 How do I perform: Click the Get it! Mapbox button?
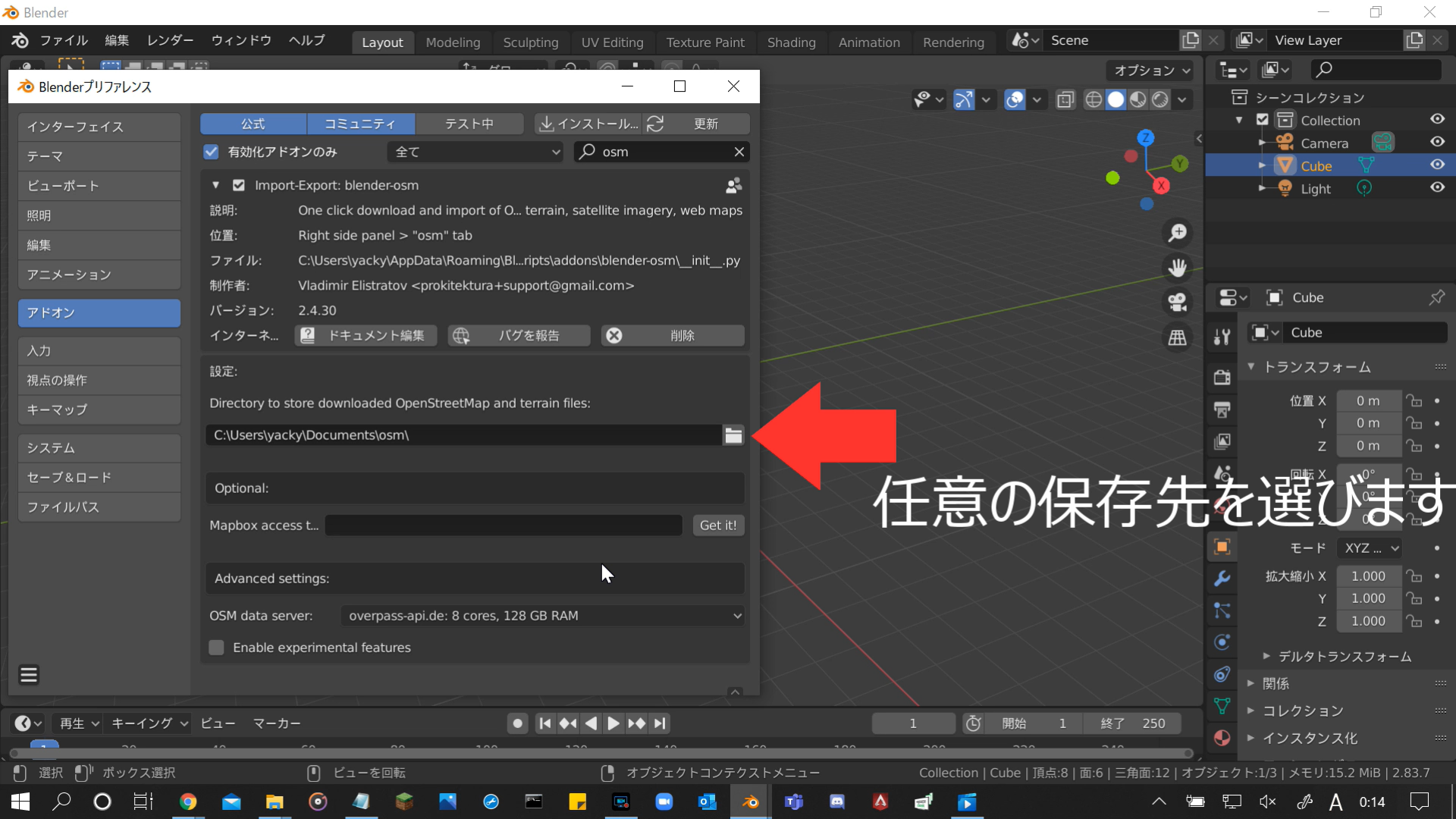(x=717, y=526)
